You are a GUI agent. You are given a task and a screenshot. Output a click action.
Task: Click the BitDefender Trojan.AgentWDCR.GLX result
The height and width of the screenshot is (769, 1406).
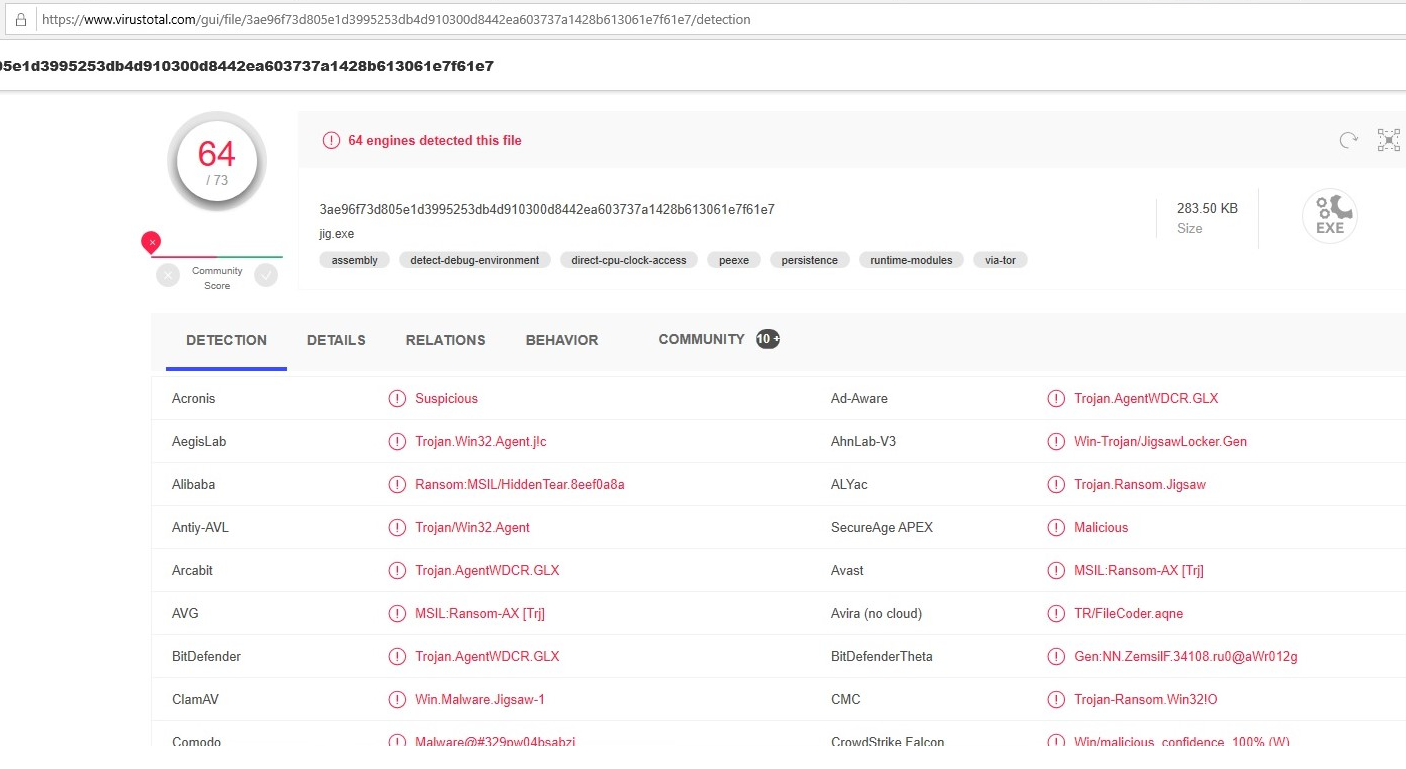coord(487,657)
